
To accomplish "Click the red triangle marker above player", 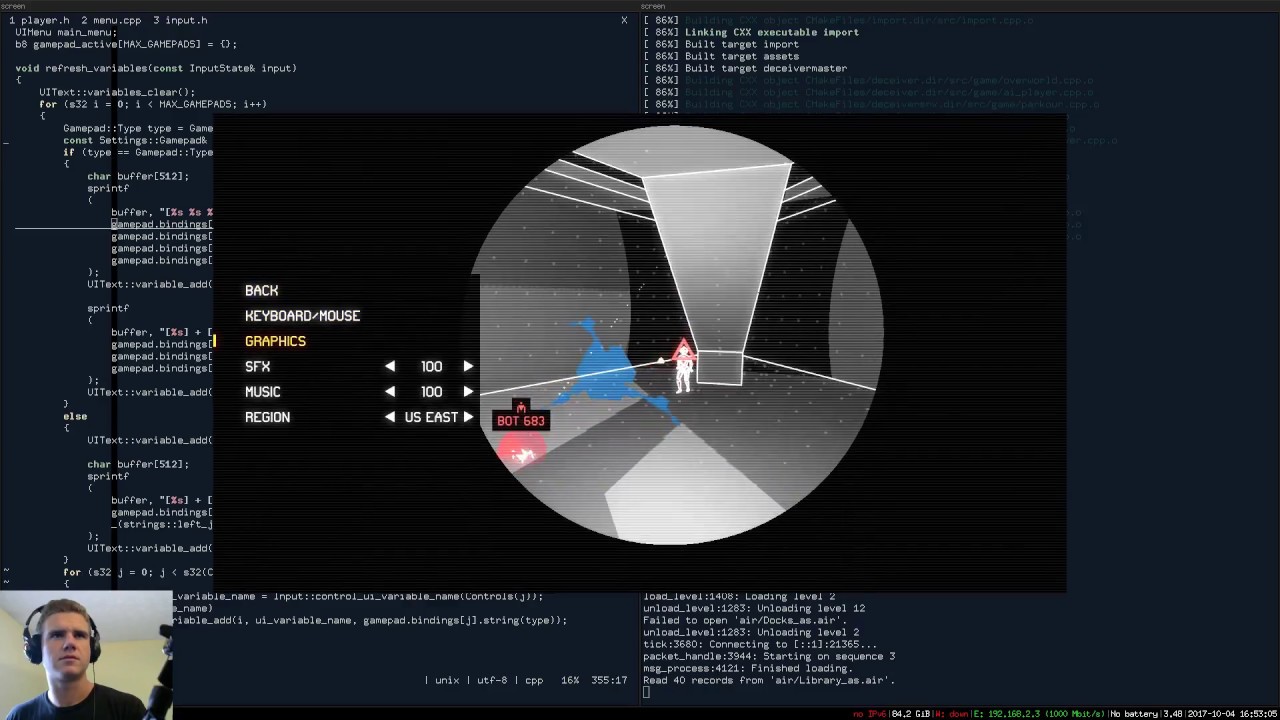I will [x=684, y=350].
